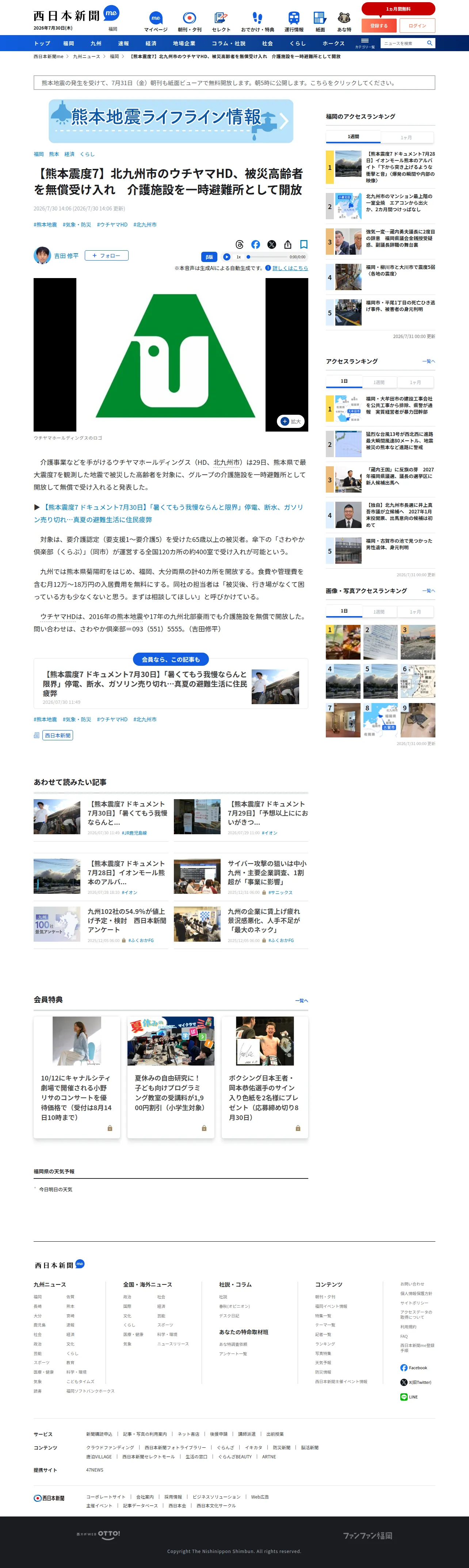Select 九州 in the top navigation bar
The width and height of the screenshot is (469, 1568).
(x=96, y=43)
